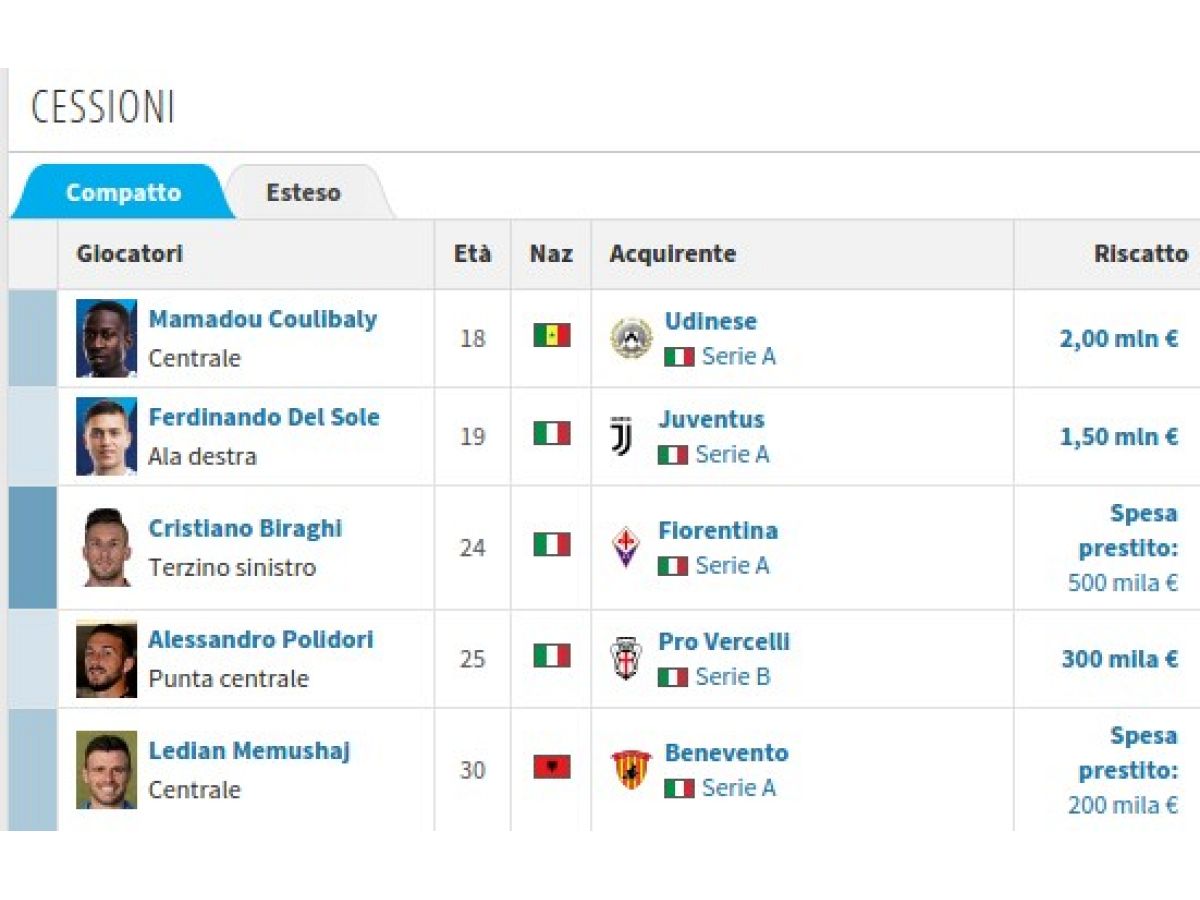Open Mamadou Coulibaly player profile link
The width and height of the screenshot is (1200, 900).
click(x=262, y=319)
